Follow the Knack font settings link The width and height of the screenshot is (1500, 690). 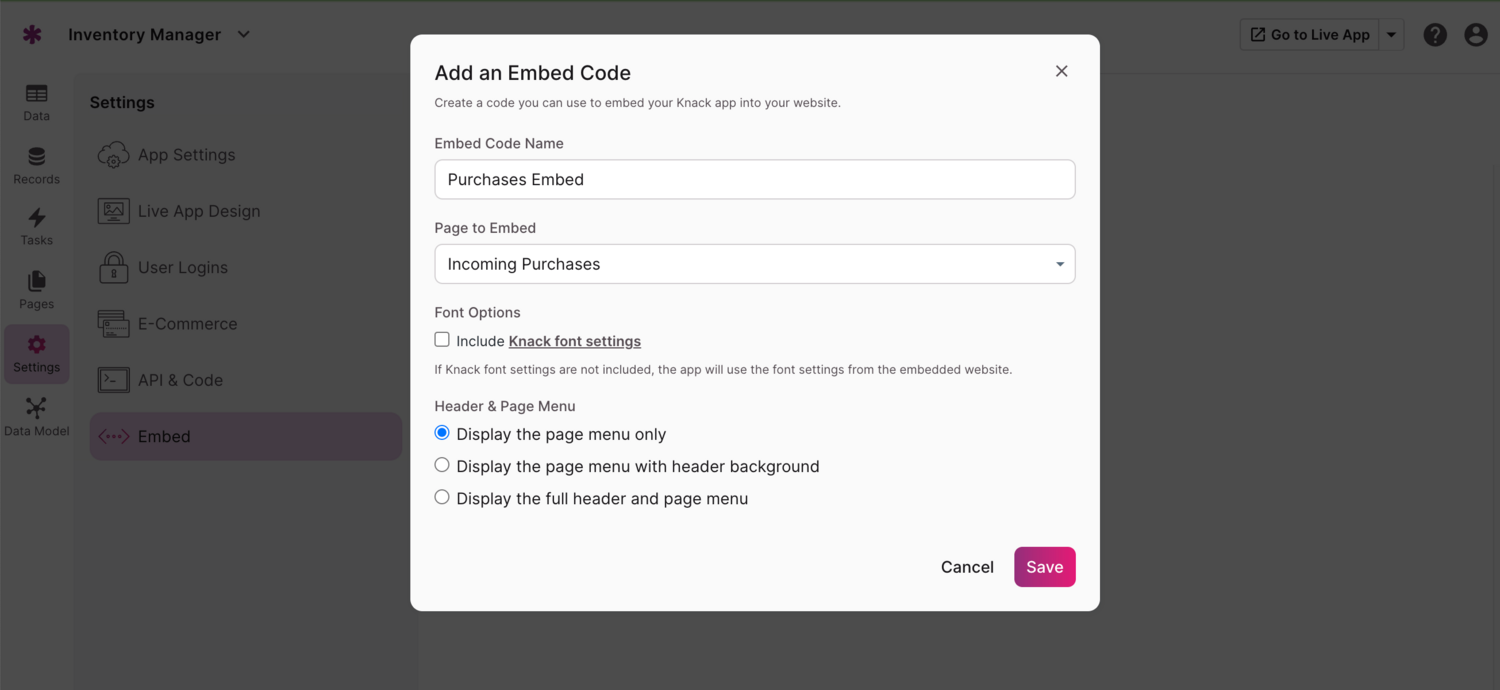[575, 341]
